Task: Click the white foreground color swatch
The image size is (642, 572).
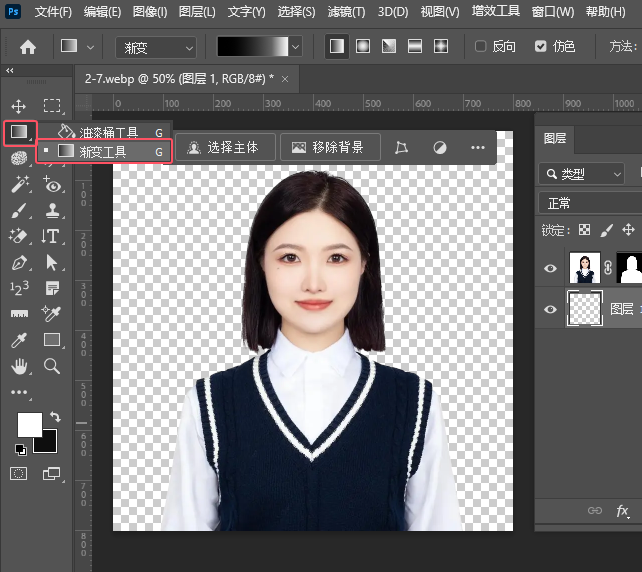Action: [x=28, y=424]
